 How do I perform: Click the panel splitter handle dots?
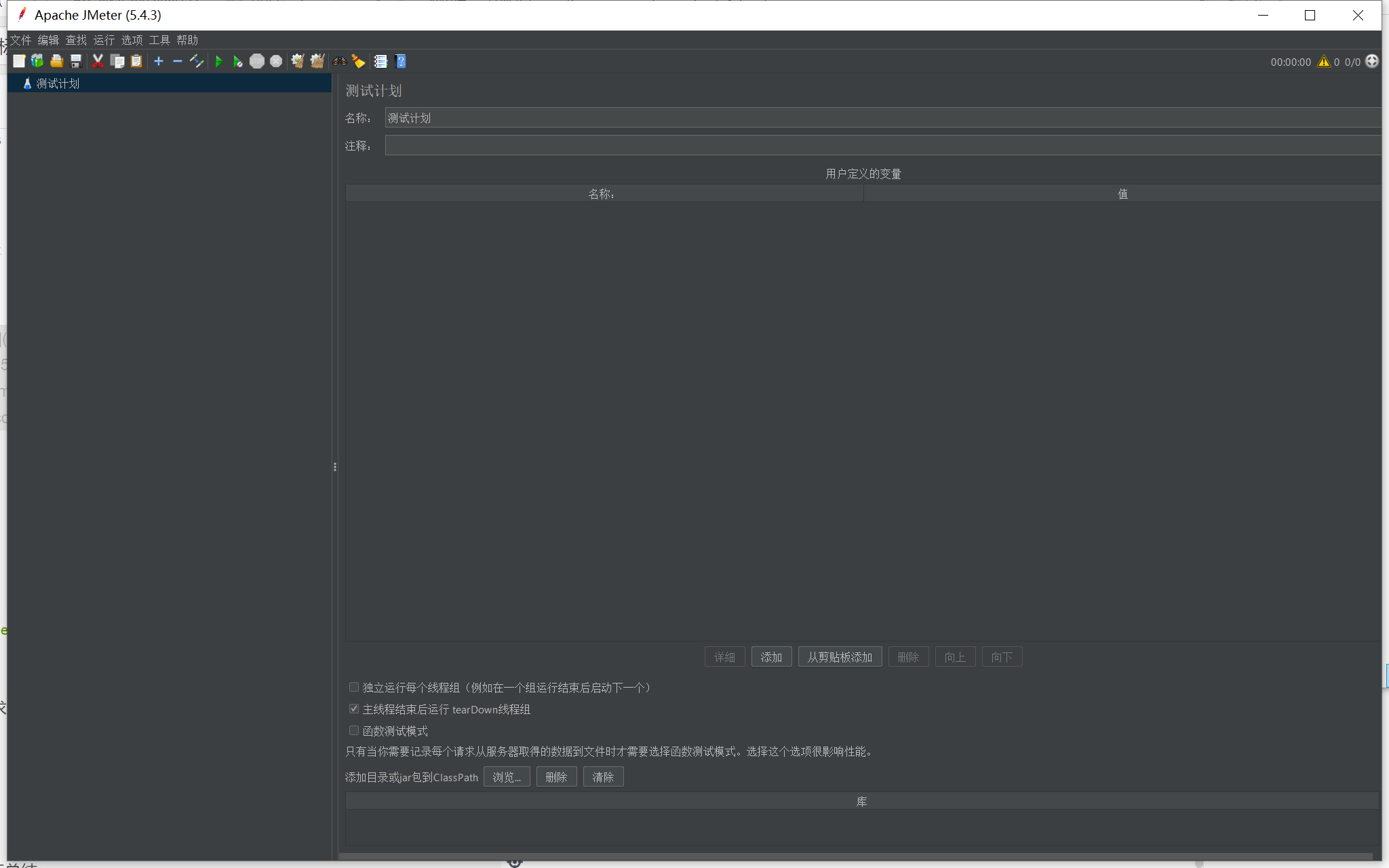pyautogui.click(x=335, y=467)
